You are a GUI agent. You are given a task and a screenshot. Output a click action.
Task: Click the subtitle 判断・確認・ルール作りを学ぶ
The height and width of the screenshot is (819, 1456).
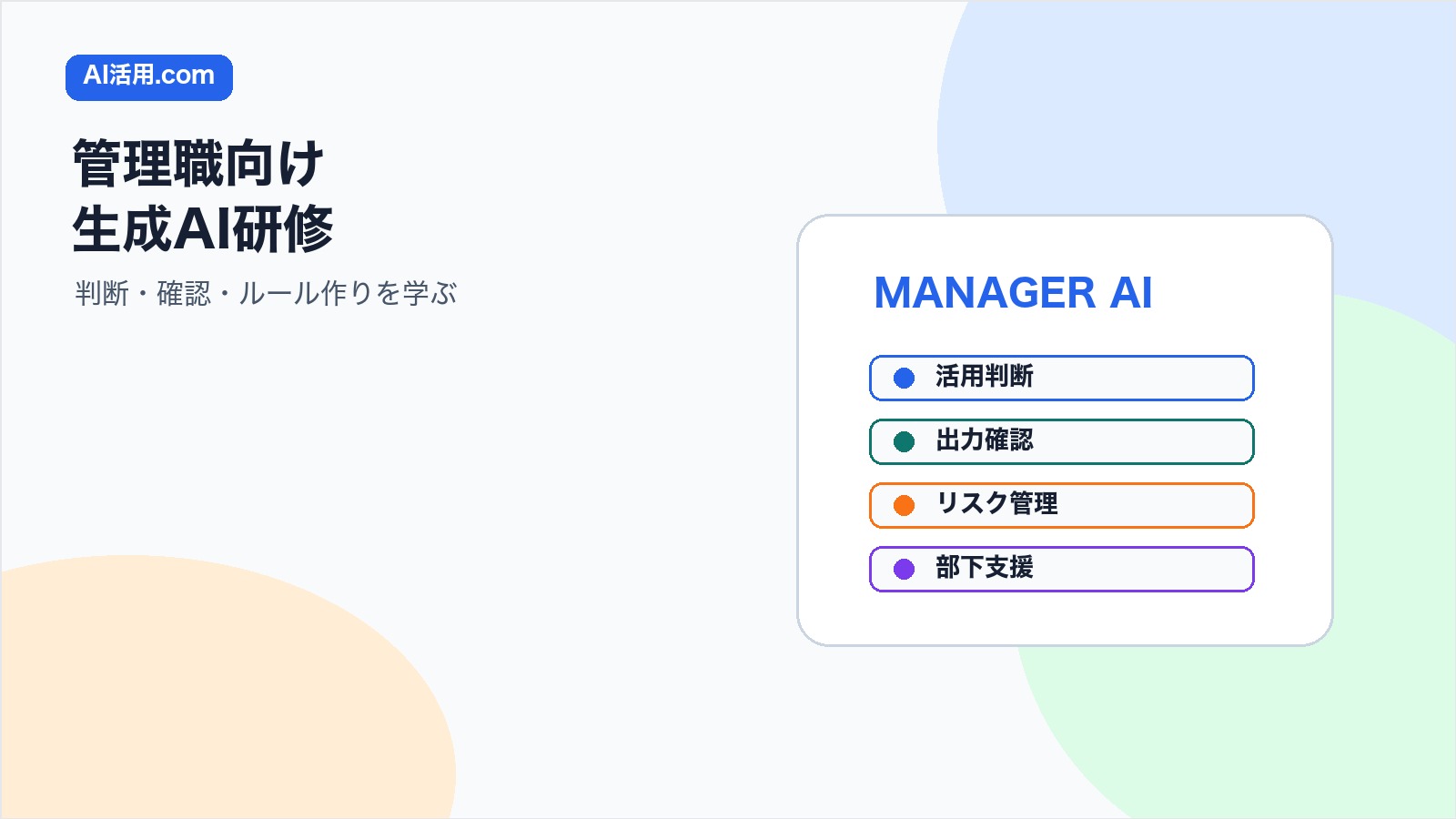coord(266,293)
